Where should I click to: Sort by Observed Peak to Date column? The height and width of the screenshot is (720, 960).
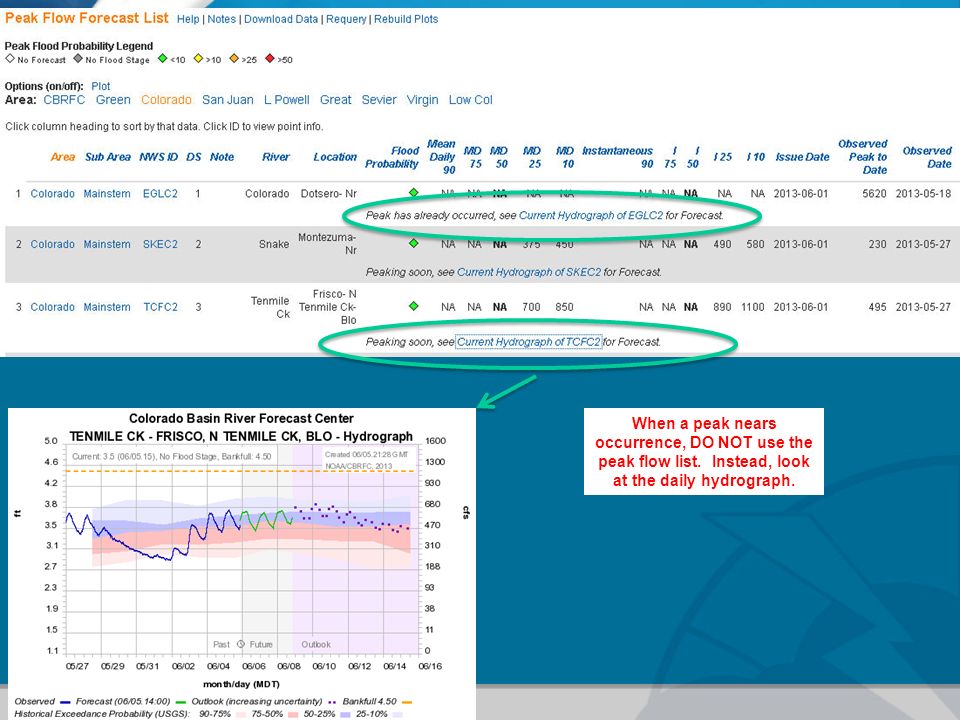[x=863, y=157]
